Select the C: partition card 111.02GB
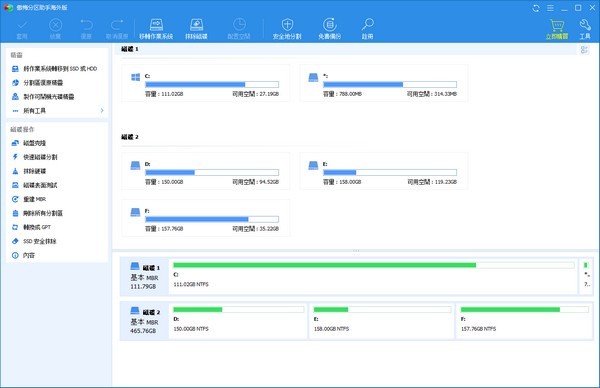The width and height of the screenshot is (600, 388). tap(205, 83)
